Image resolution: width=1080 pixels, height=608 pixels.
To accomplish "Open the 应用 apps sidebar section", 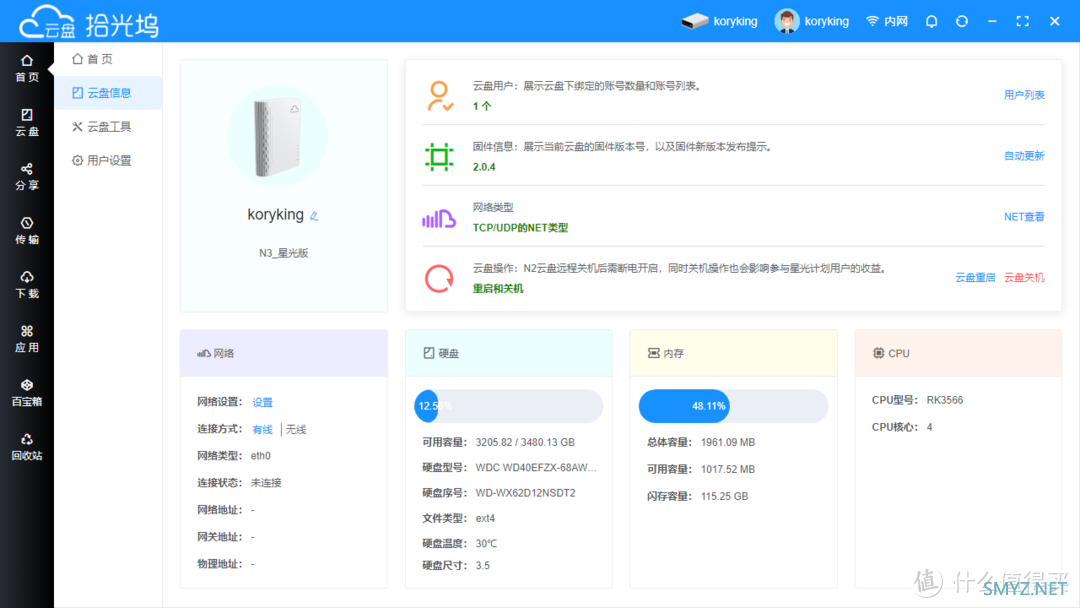I will tap(27, 339).
